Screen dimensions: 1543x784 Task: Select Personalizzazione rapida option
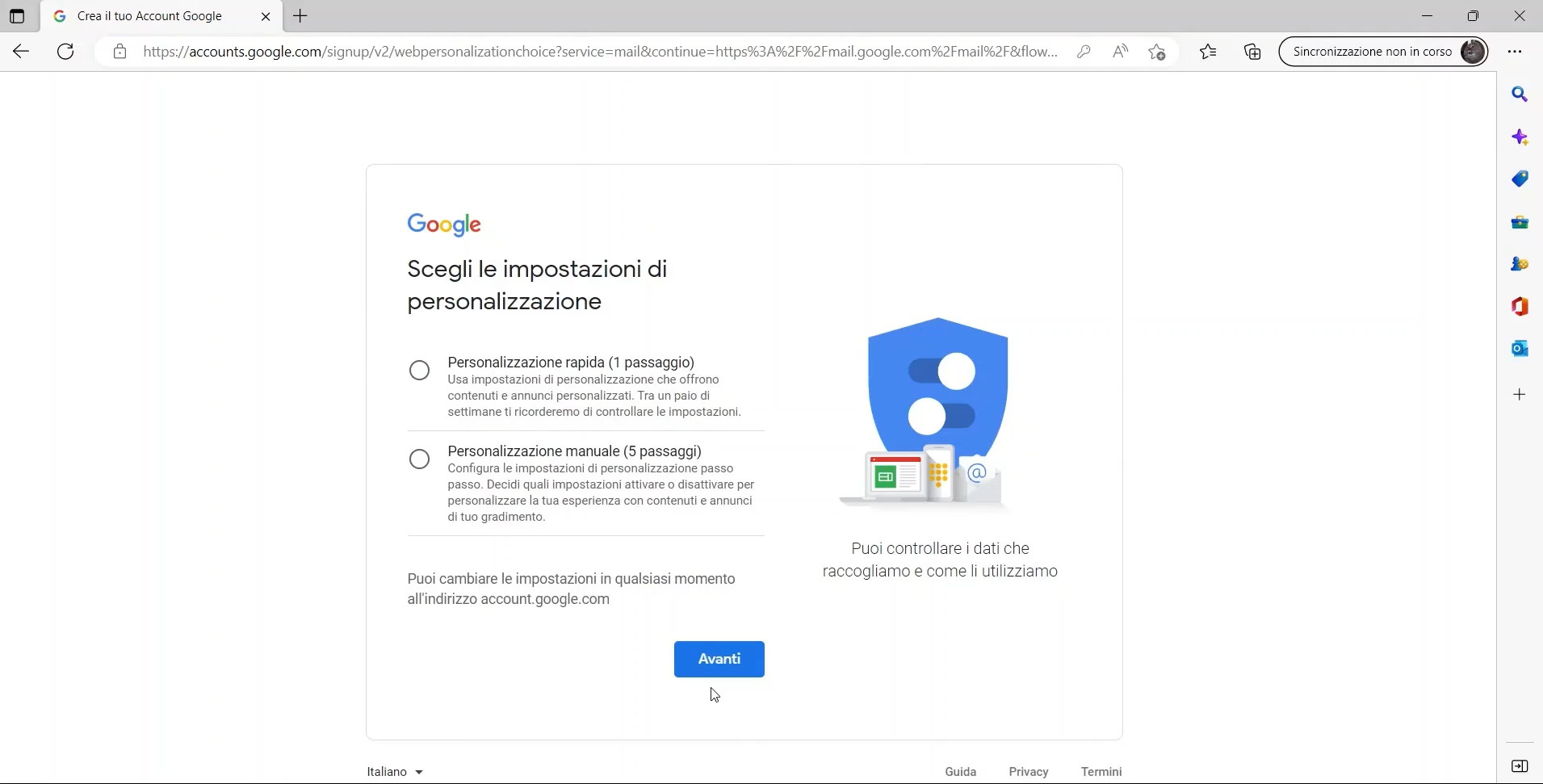(x=420, y=370)
